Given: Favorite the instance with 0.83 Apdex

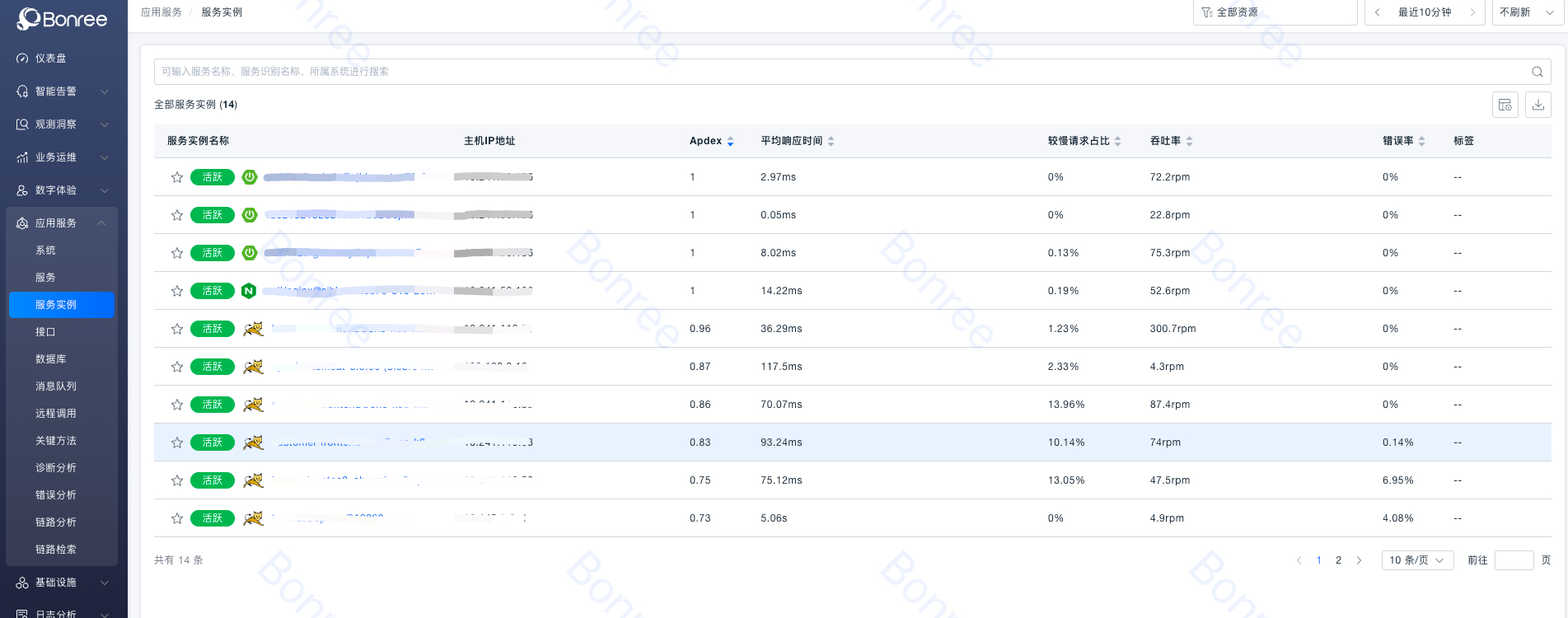Looking at the screenshot, I should pyautogui.click(x=177, y=442).
